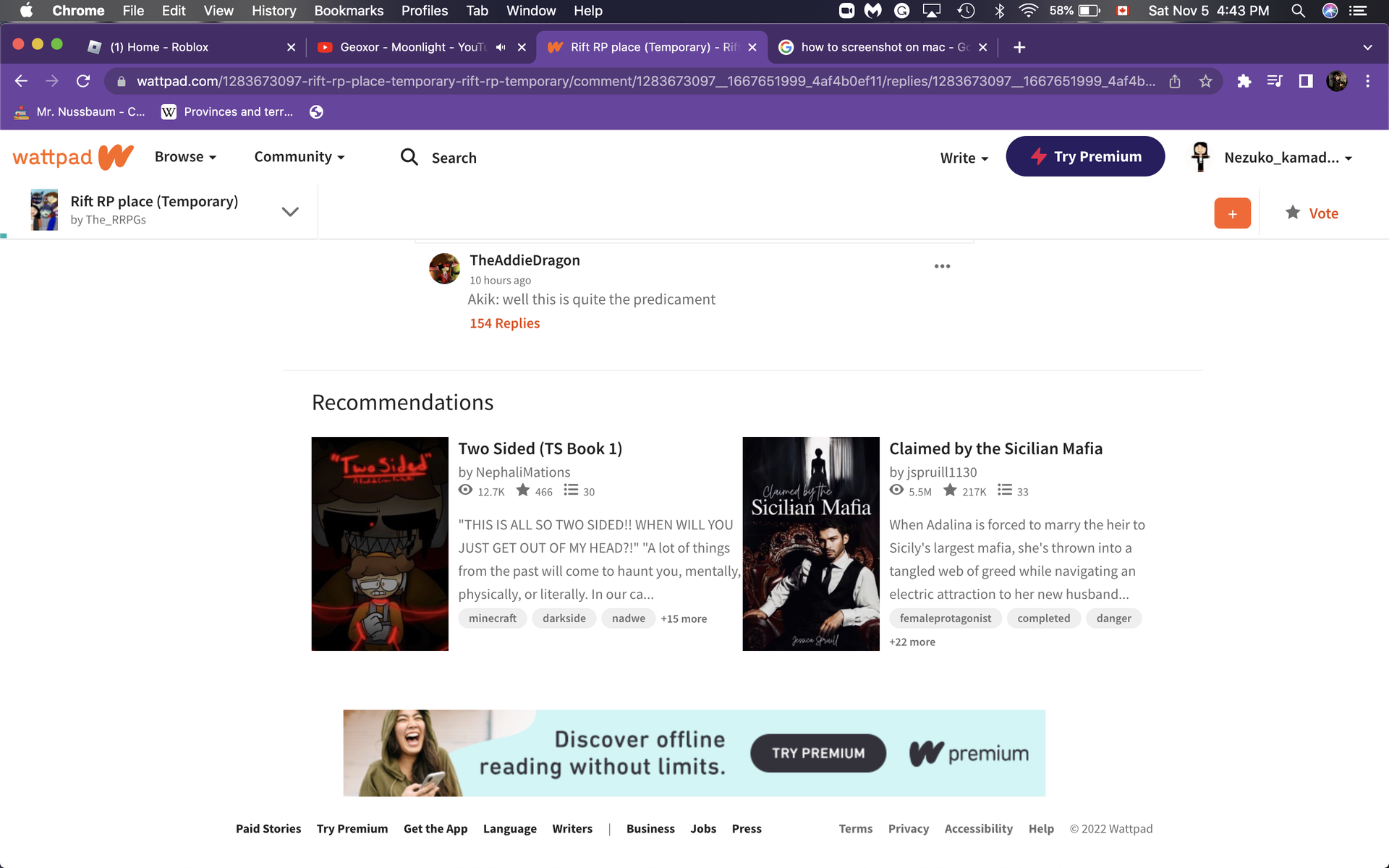The width and height of the screenshot is (1389, 868).
Task: Open Claimed by the Sicilian Mafia title
Action: click(x=996, y=448)
